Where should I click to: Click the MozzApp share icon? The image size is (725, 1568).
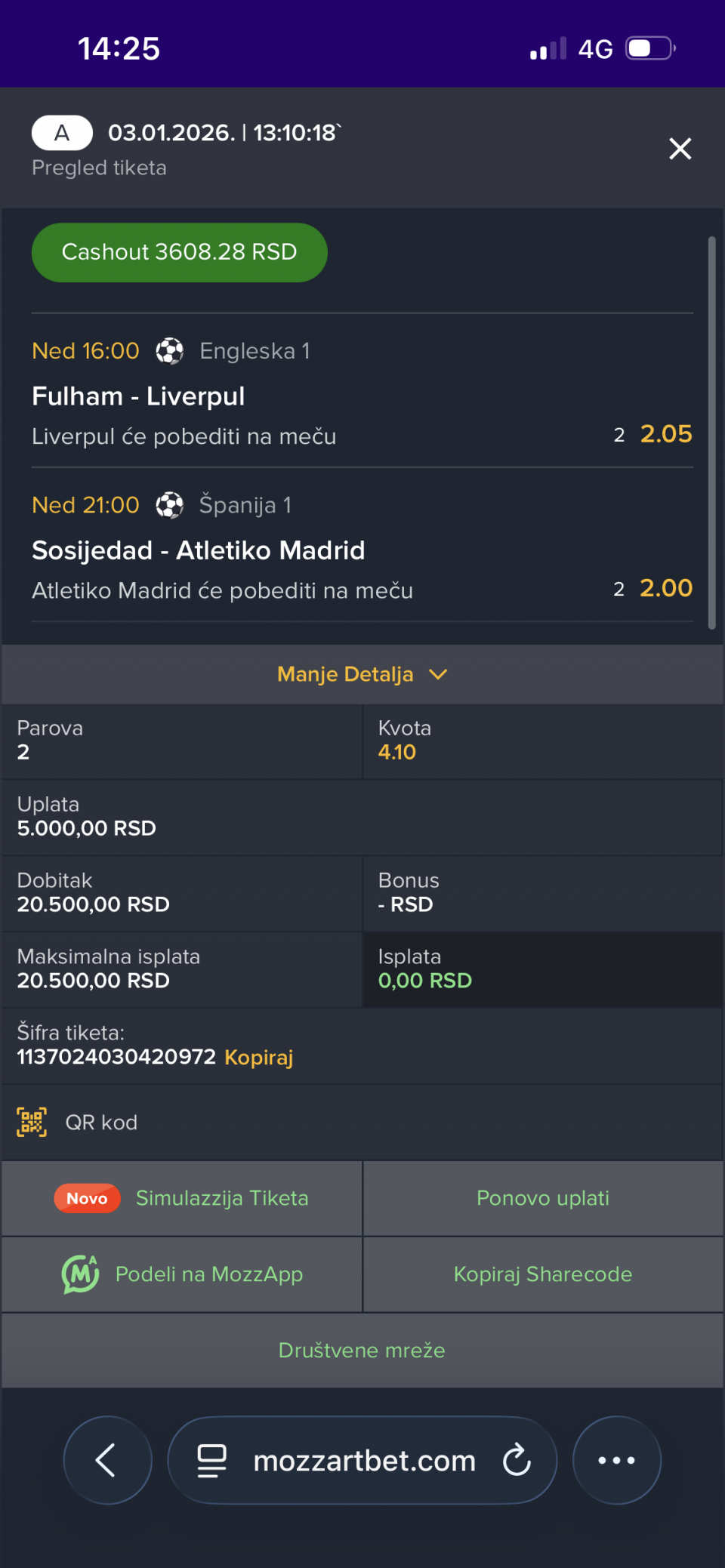pyautogui.click(x=80, y=1274)
